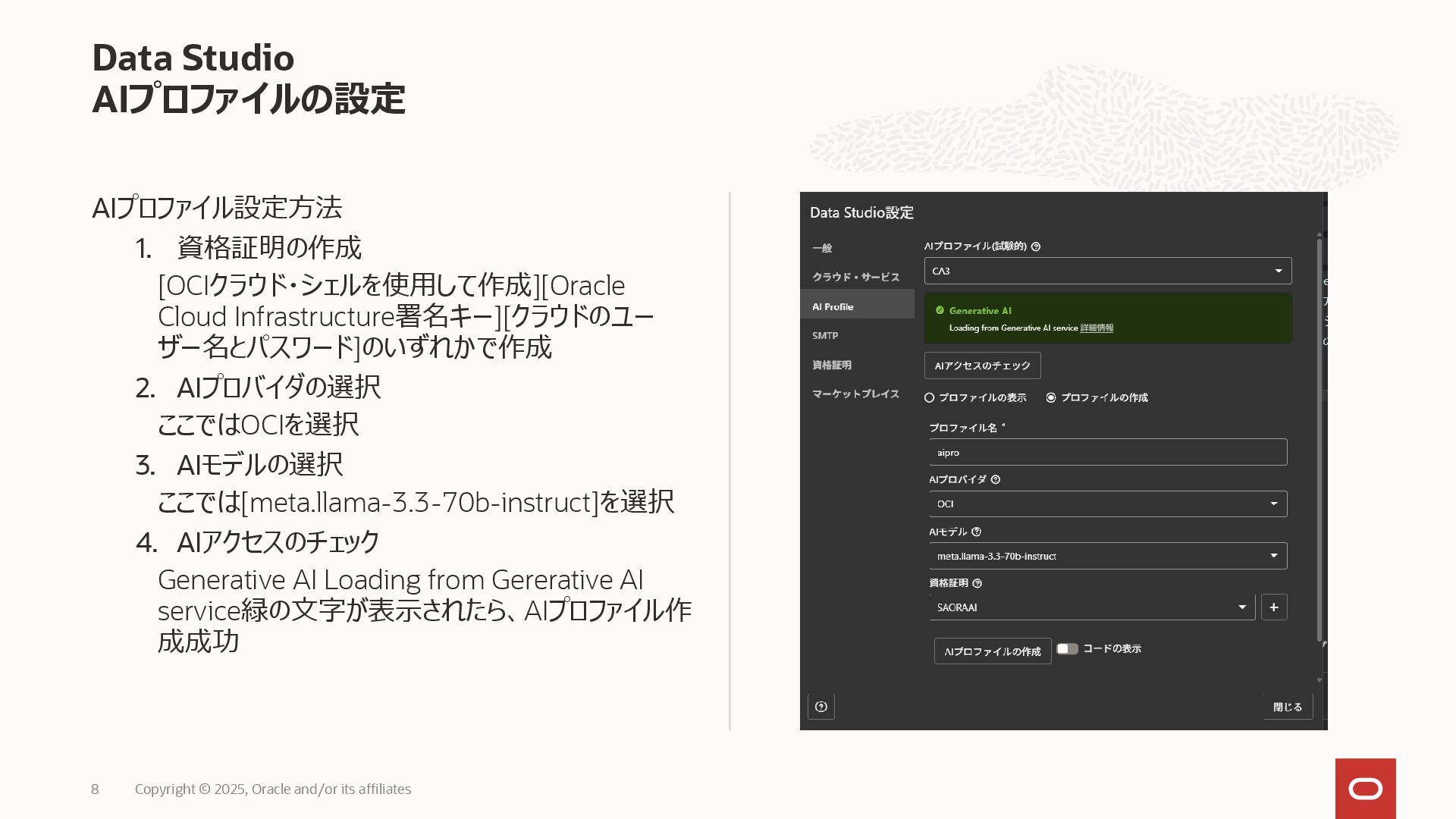Click help icon beside AIプロバイダ label
Screen dimensions: 1456x819
pos(996,479)
